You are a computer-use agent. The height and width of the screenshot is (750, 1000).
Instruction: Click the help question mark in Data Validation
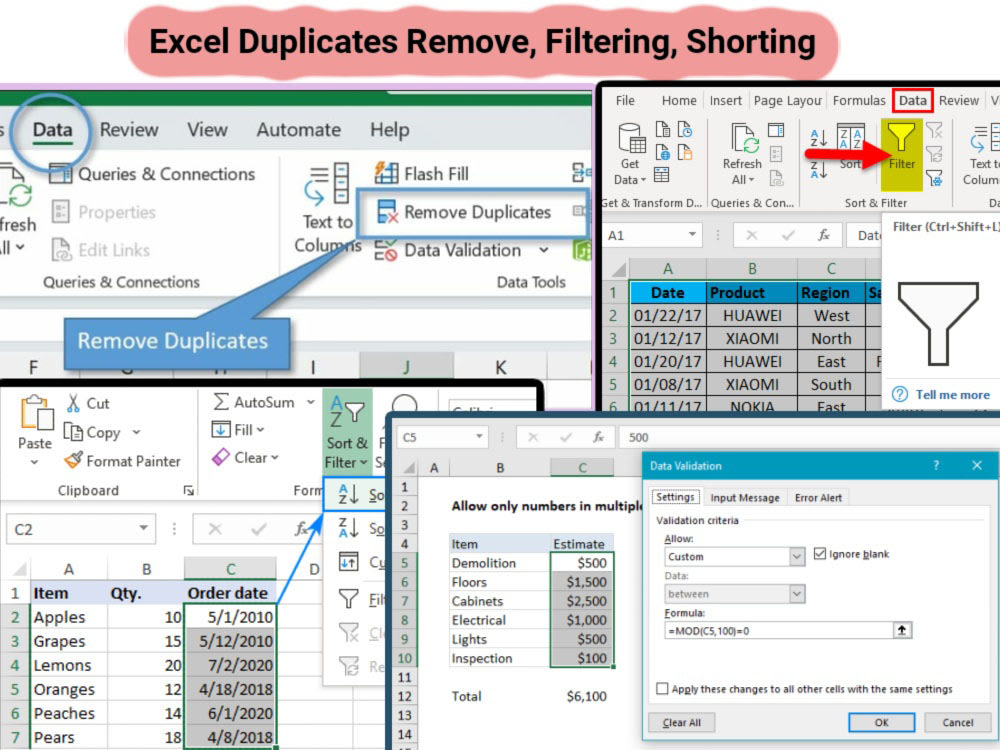(x=936, y=466)
